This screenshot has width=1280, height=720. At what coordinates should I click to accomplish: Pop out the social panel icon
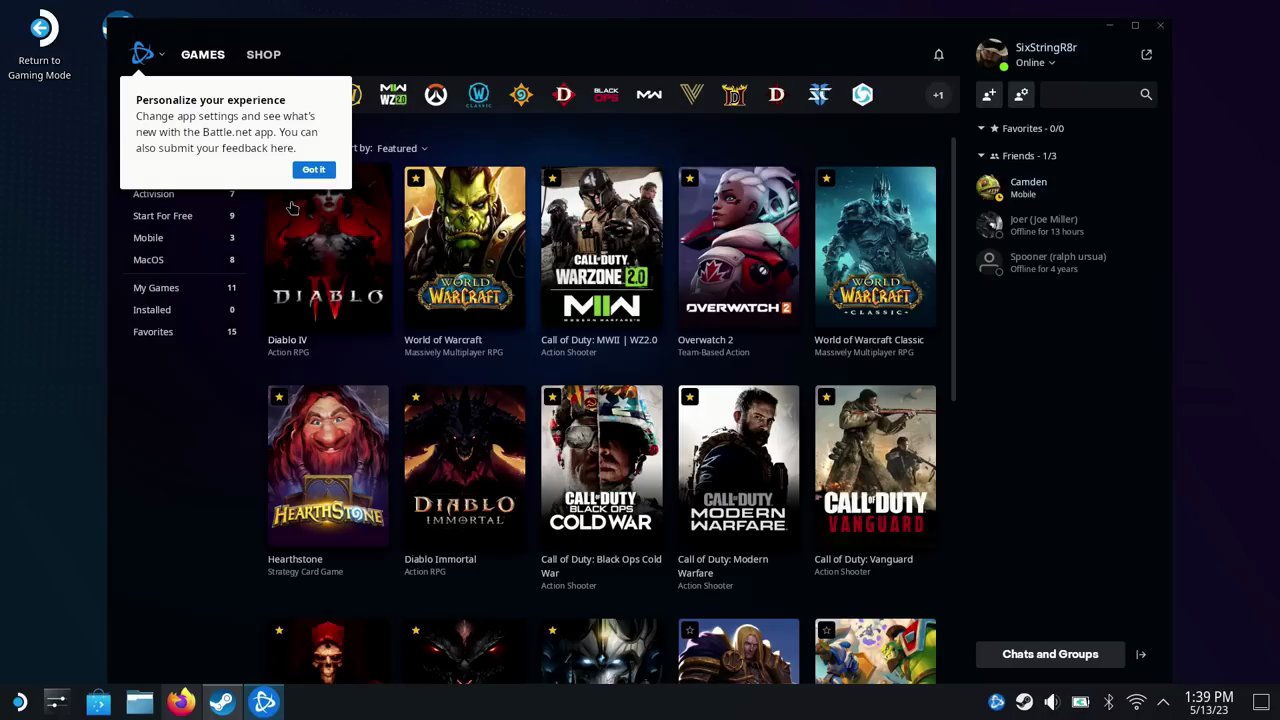[x=1146, y=55]
